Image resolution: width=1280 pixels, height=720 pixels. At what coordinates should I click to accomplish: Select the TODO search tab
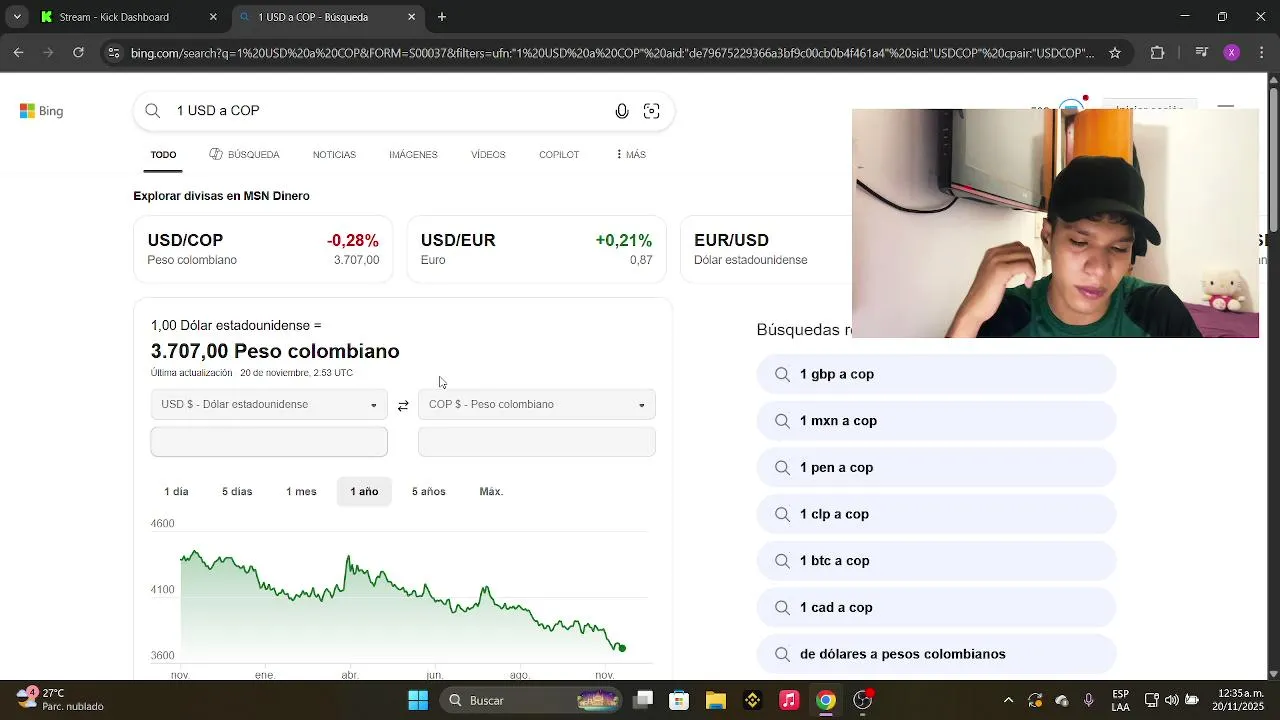tap(163, 155)
